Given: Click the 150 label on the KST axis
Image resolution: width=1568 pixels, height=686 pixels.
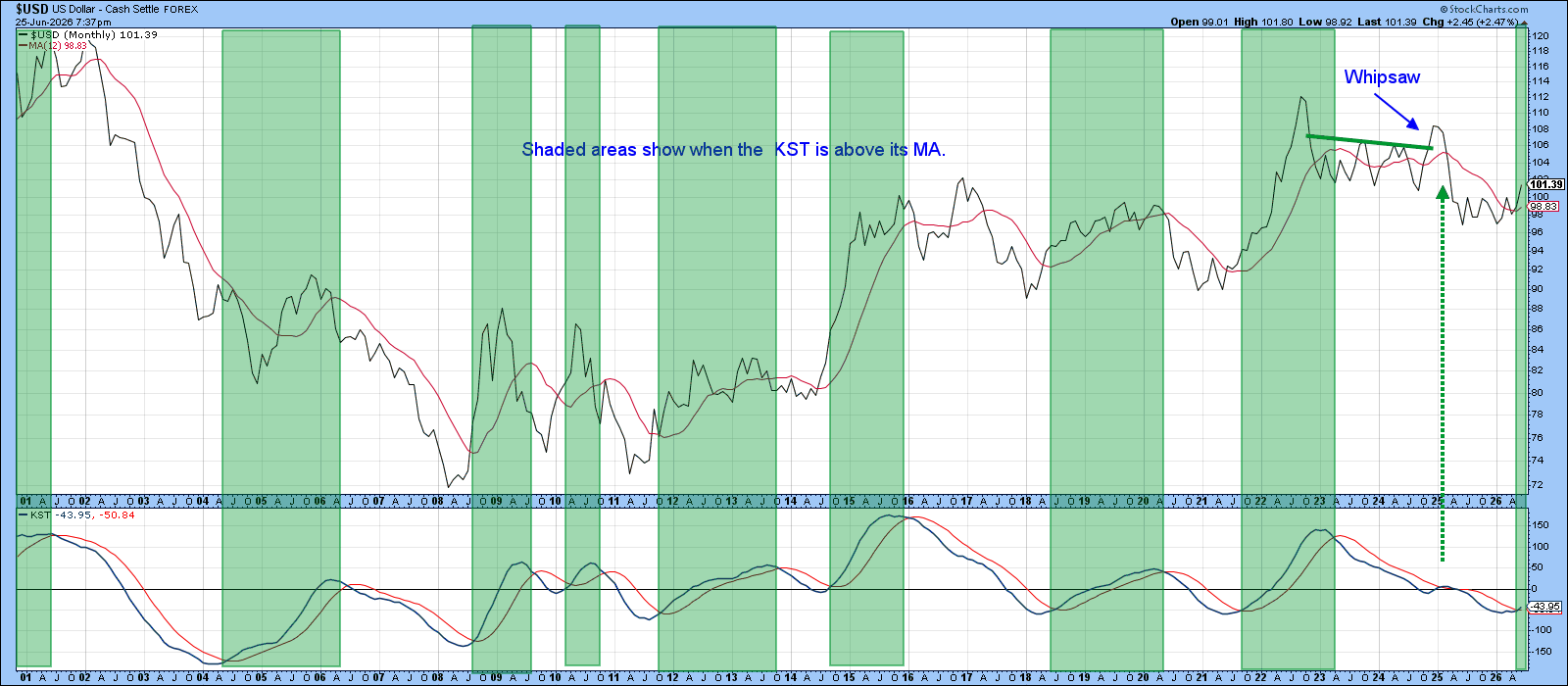Looking at the screenshot, I should point(1540,526).
